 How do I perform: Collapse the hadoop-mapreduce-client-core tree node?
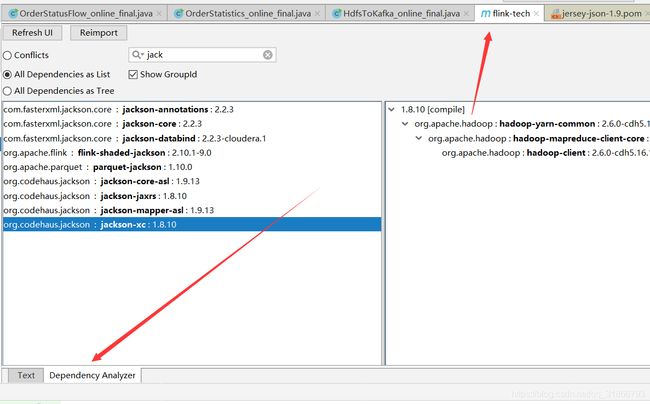(x=419, y=138)
